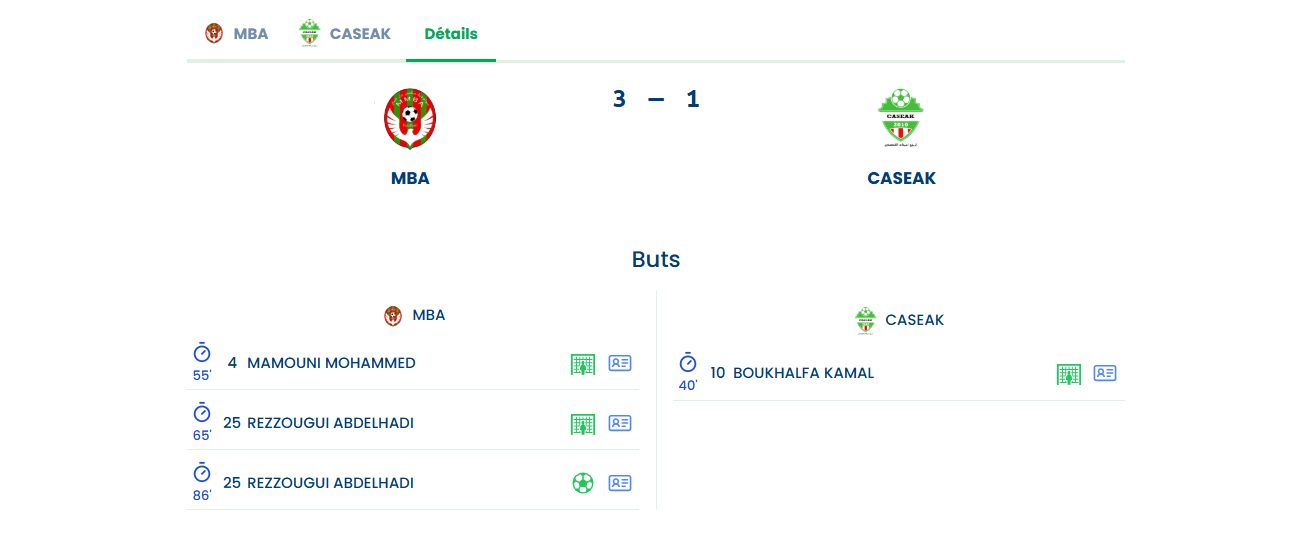Click CASEAK heading in goals column
This screenshot has height=536, width=1301.
pos(914,320)
